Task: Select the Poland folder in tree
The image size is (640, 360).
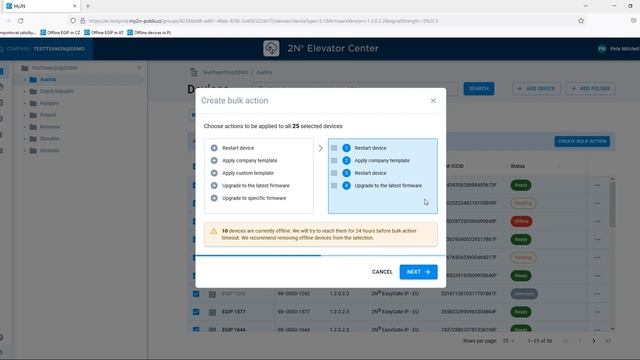Action: click(x=48, y=115)
